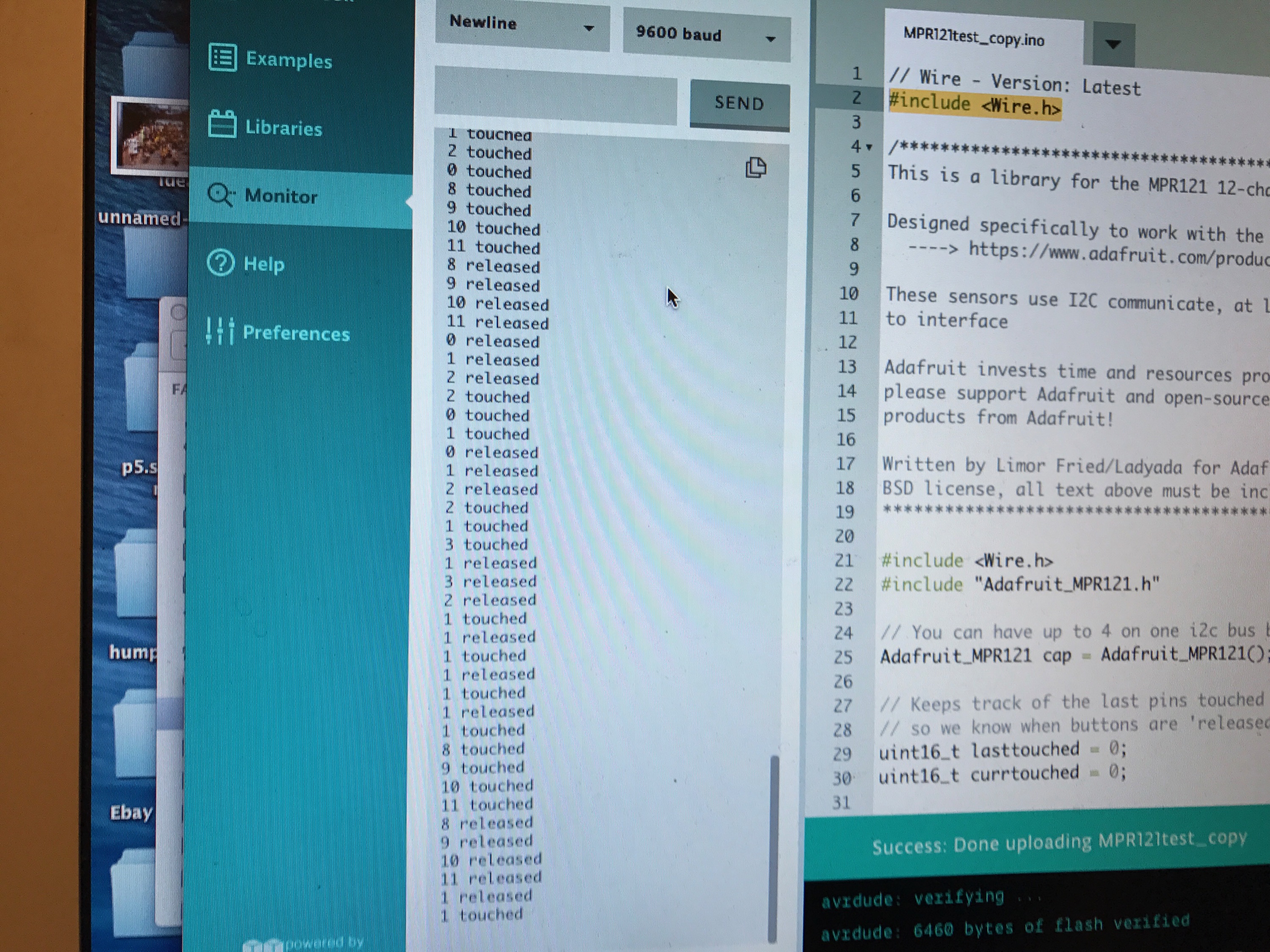Screen dimensions: 1270x952
Task: Click the Libraries calendar icon
Action: (x=222, y=124)
